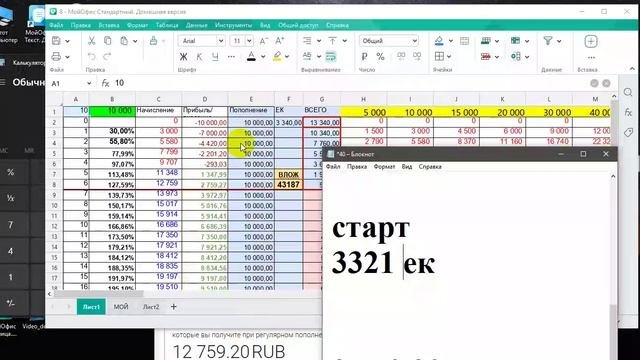The width and height of the screenshot is (640, 360).
Task: Click the format painter icon
Action: coord(153,41)
